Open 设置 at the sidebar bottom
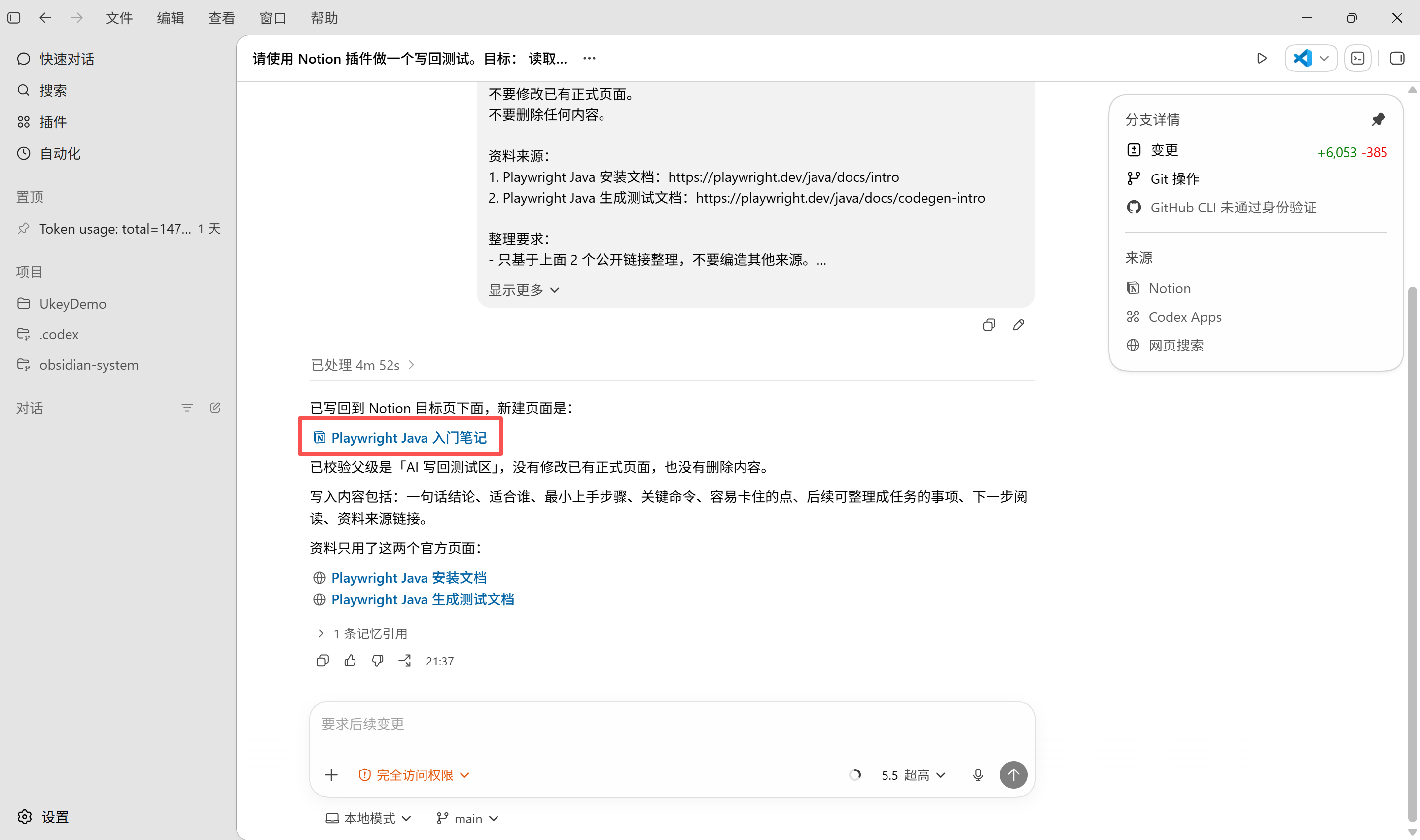The image size is (1420, 840). tap(43, 817)
